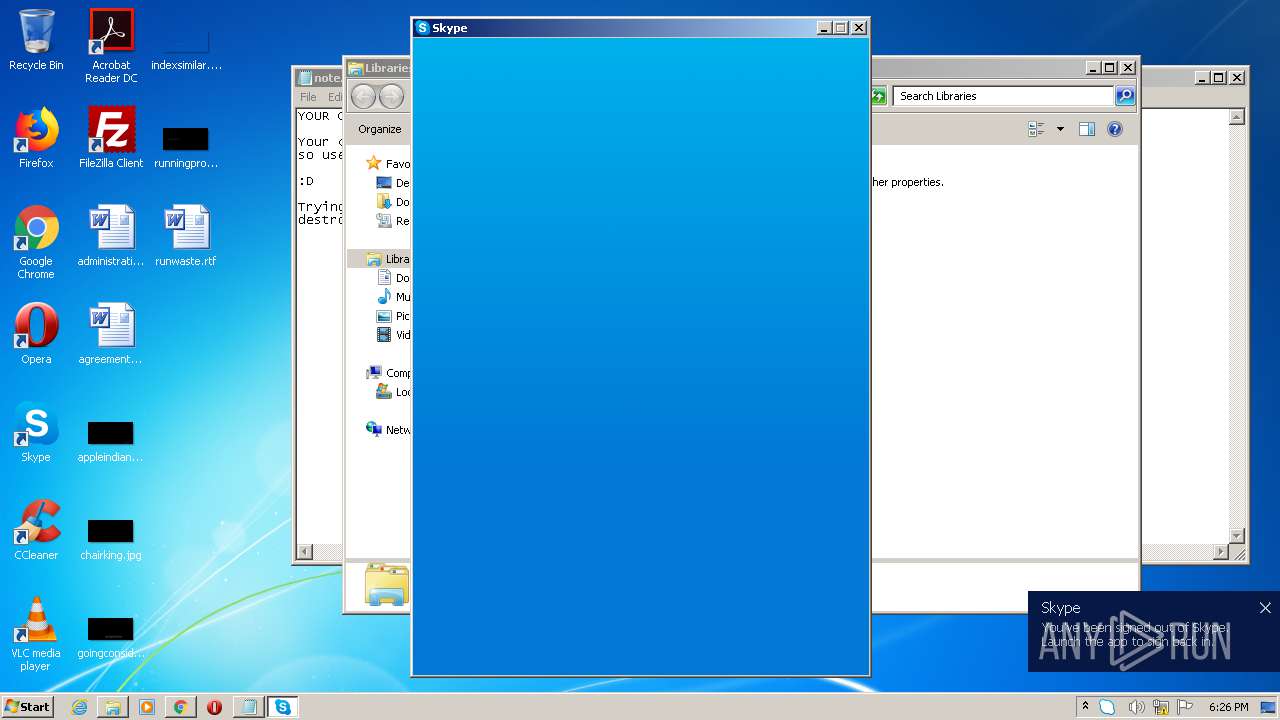Click Notepad horizontal scrollbar right arrow
The width and height of the screenshot is (1280, 720).
click(1221, 552)
